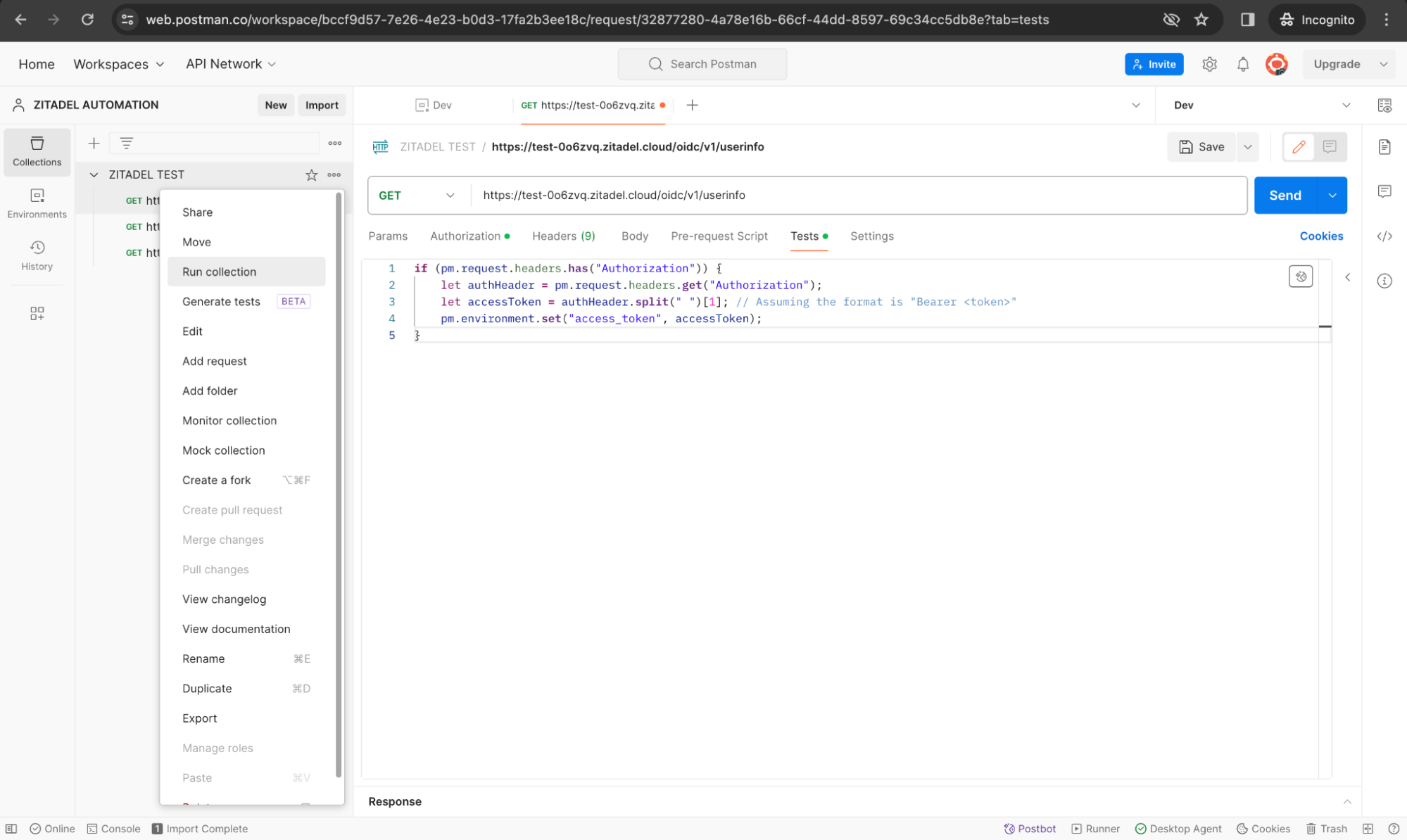This screenshot has height=840, width=1407.
Task: Select Export in the context menu
Action: pyautogui.click(x=246, y=718)
